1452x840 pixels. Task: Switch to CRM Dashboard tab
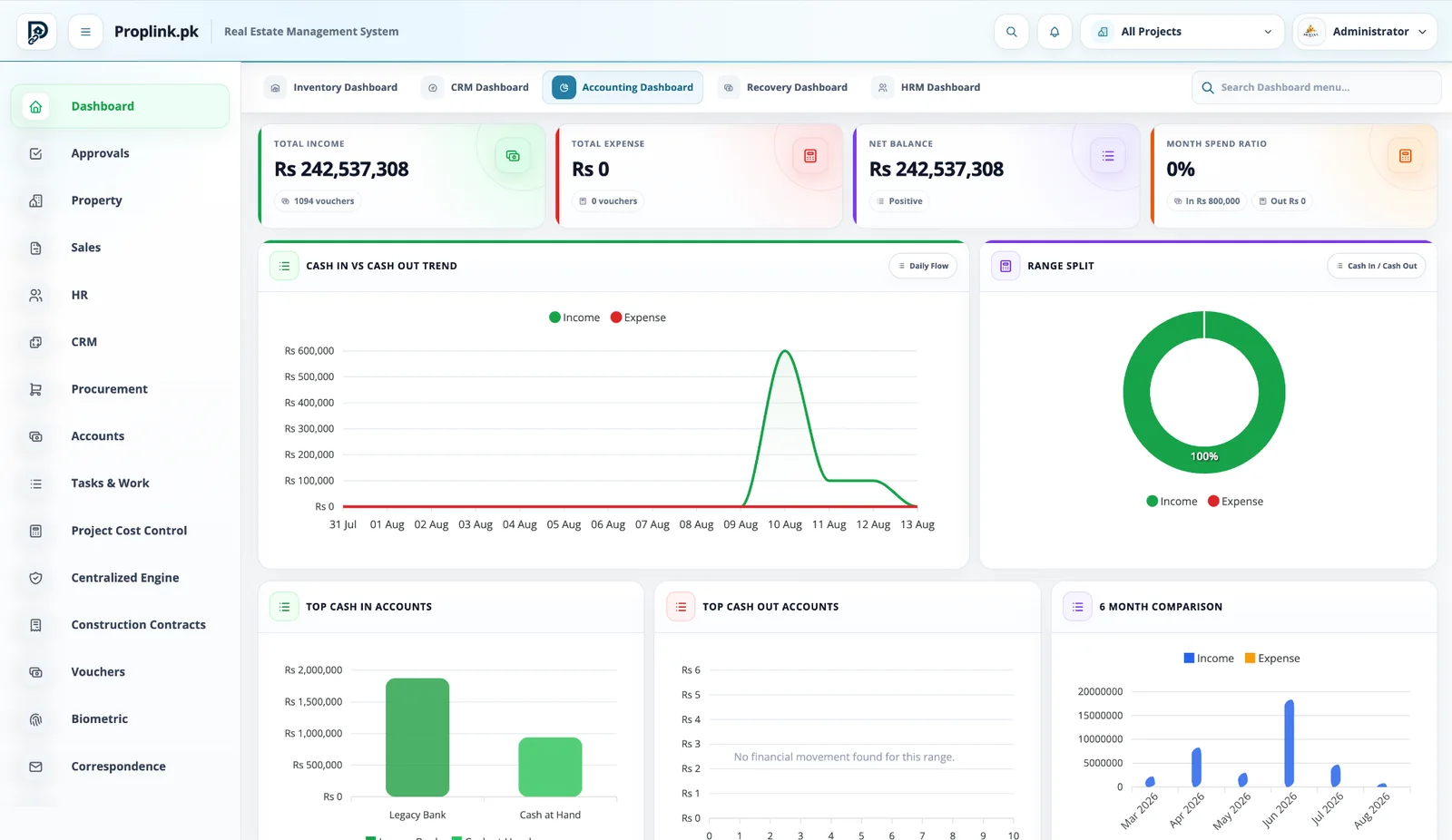477,88
